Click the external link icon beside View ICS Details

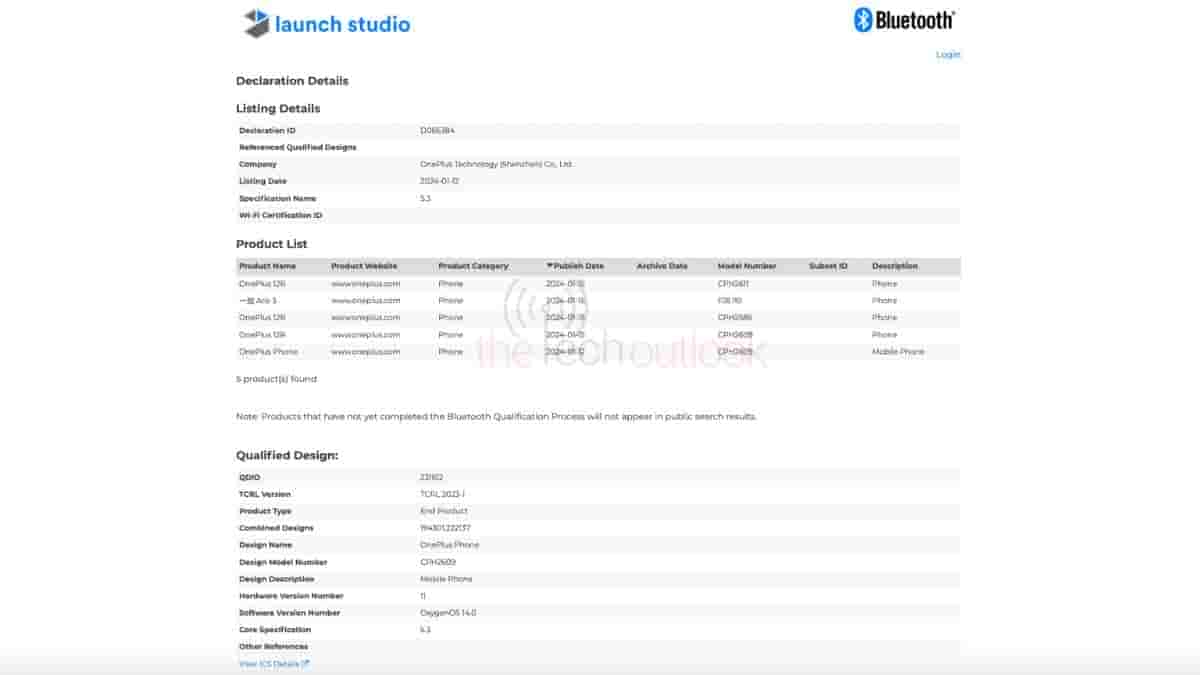305,664
